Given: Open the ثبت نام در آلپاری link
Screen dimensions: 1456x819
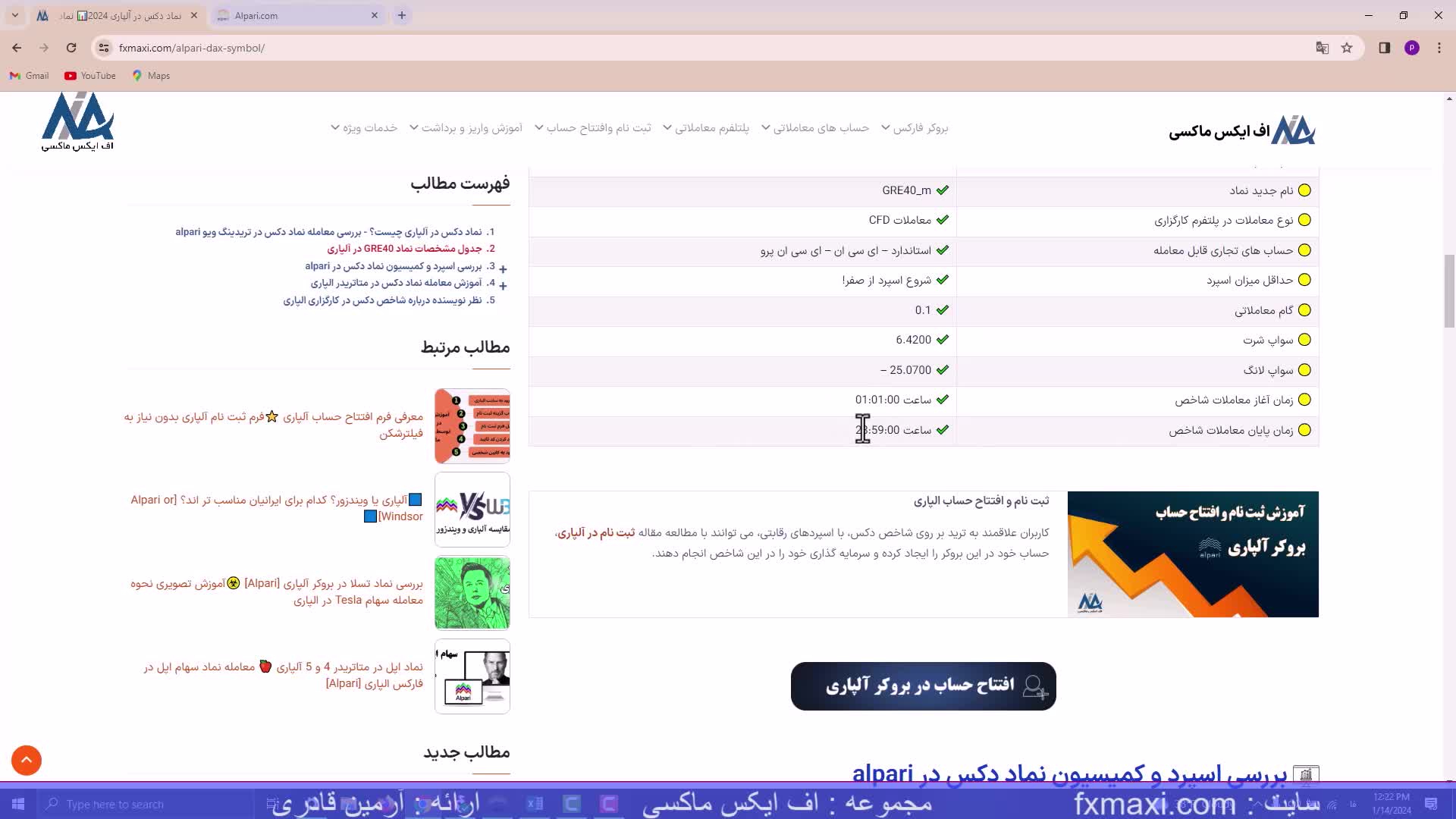Looking at the screenshot, I should coord(596,533).
